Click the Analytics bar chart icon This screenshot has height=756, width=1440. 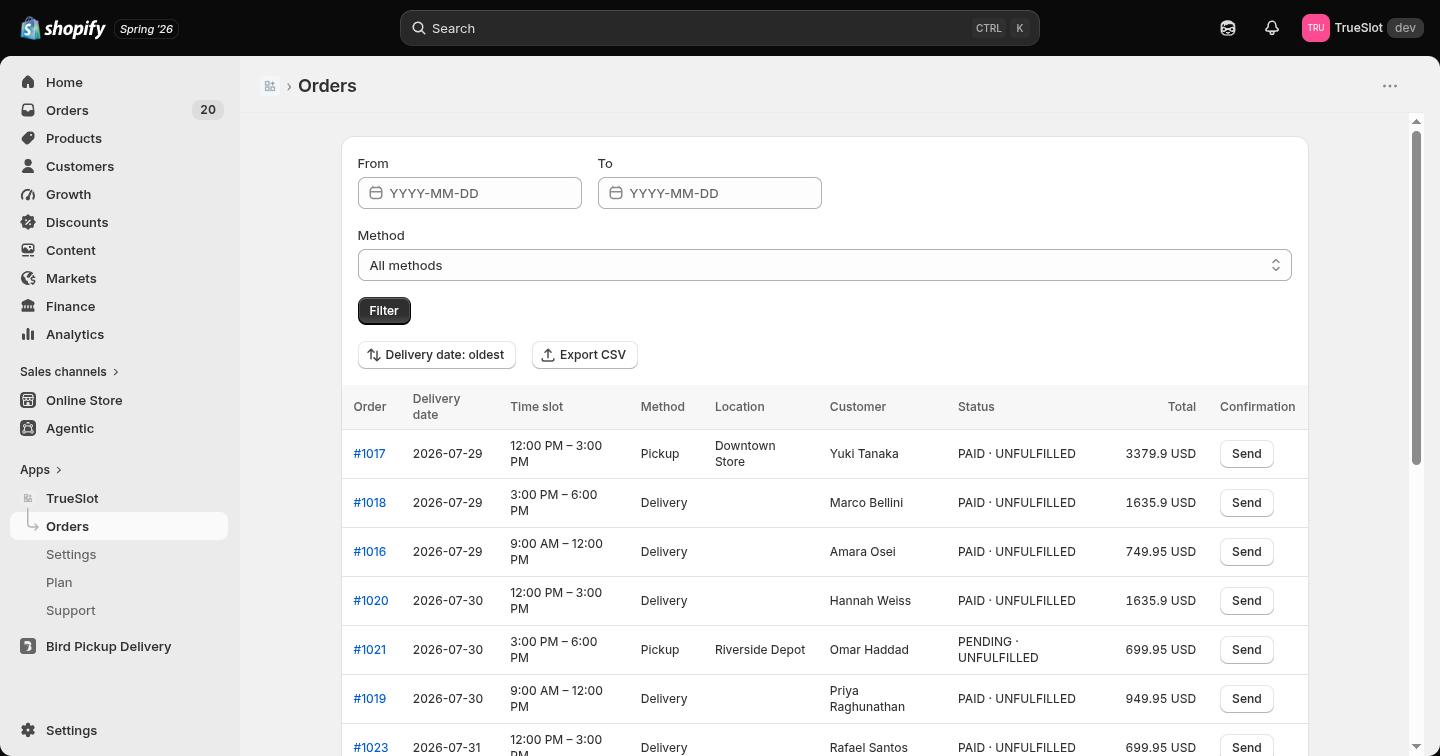[x=28, y=334]
